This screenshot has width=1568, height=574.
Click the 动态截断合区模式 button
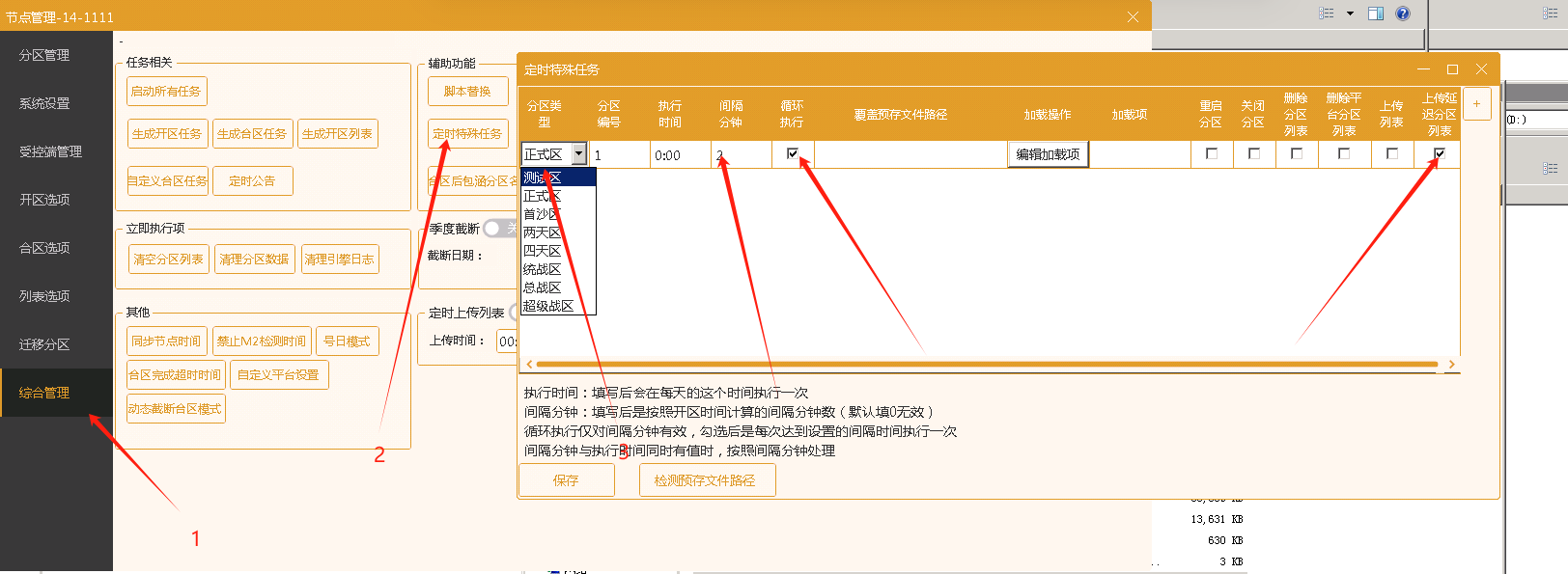pos(175,409)
